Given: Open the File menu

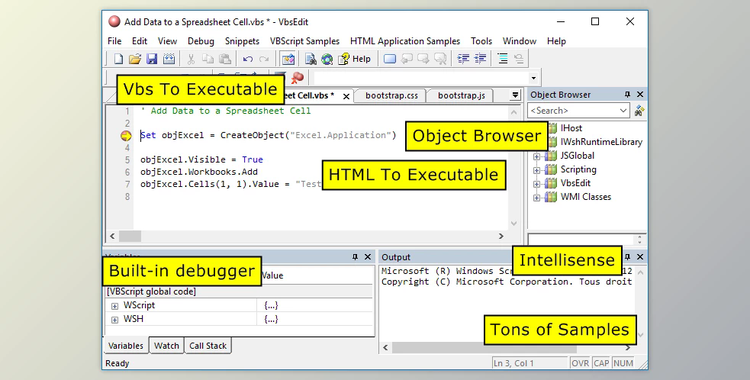Looking at the screenshot, I should click(114, 41).
